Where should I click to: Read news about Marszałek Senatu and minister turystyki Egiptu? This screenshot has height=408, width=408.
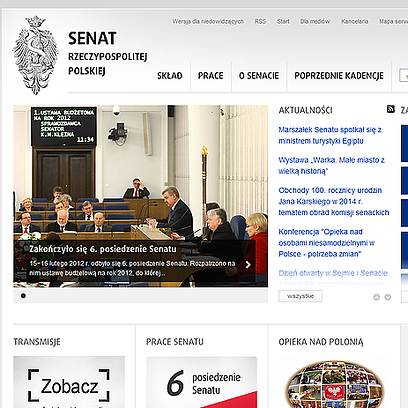click(330, 135)
